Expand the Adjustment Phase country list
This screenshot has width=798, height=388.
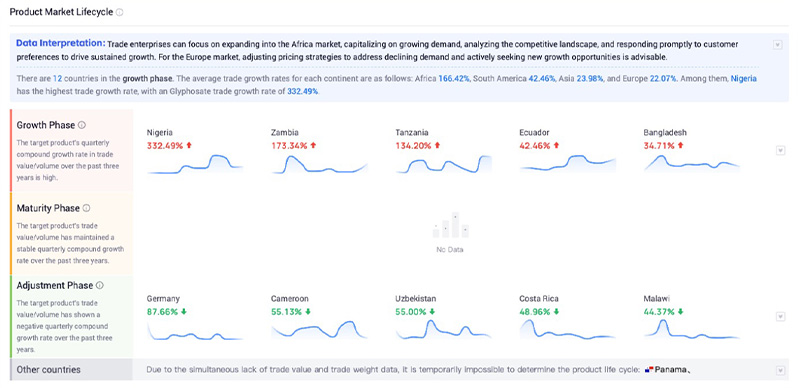point(780,317)
